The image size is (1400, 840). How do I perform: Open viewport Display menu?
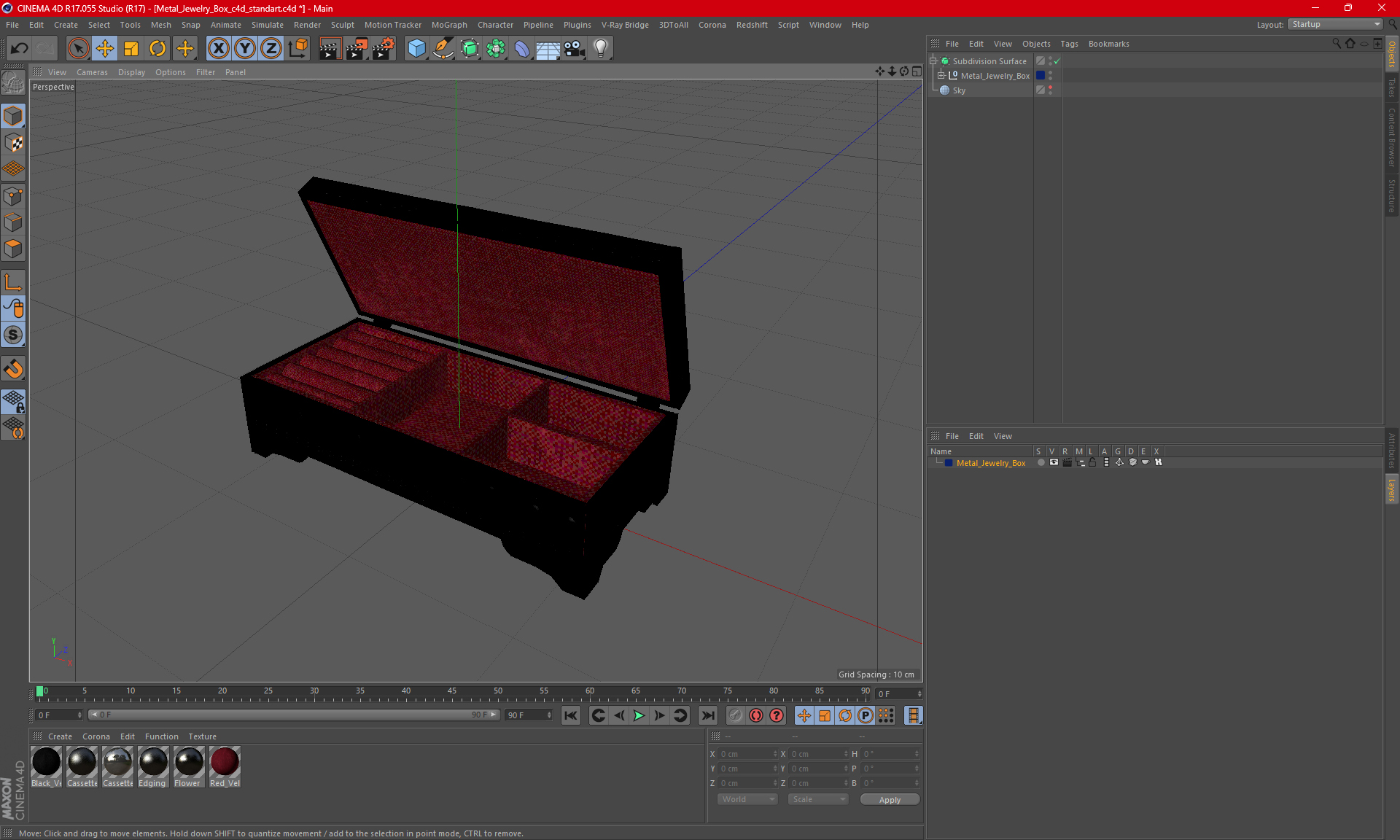[x=131, y=72]
